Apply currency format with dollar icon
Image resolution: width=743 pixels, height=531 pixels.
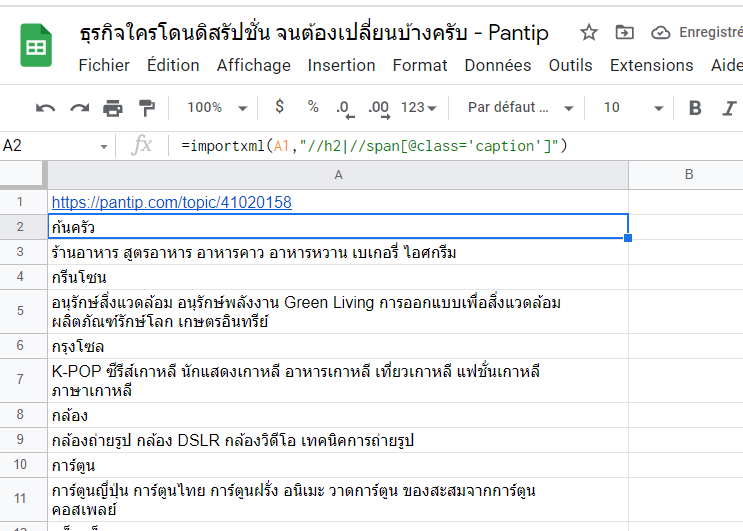[280, 107]
